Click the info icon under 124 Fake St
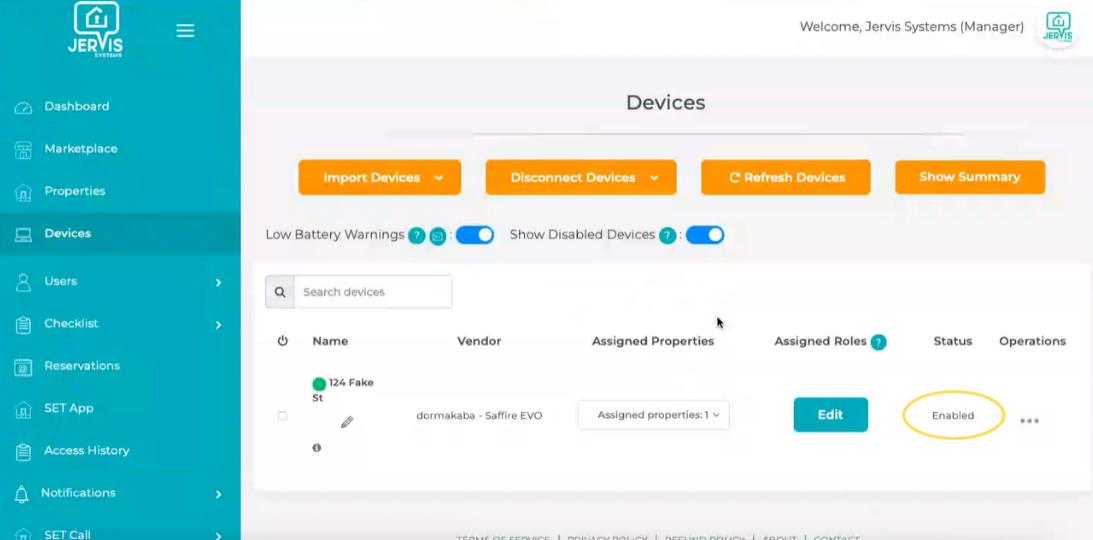Image resolution: width=1093 pixels, height=540 pixels. tap(316, 448)
